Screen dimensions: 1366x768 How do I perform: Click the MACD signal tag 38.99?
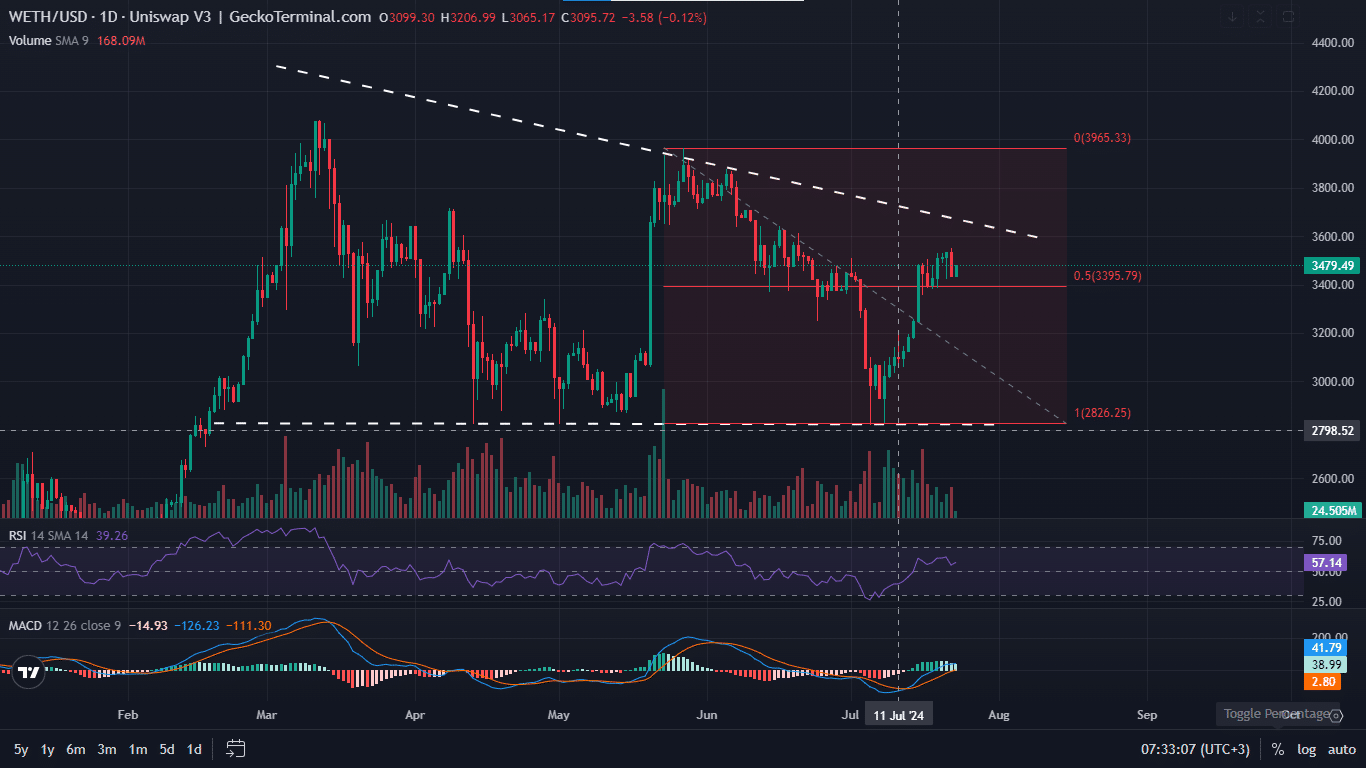pos(1328,664)
